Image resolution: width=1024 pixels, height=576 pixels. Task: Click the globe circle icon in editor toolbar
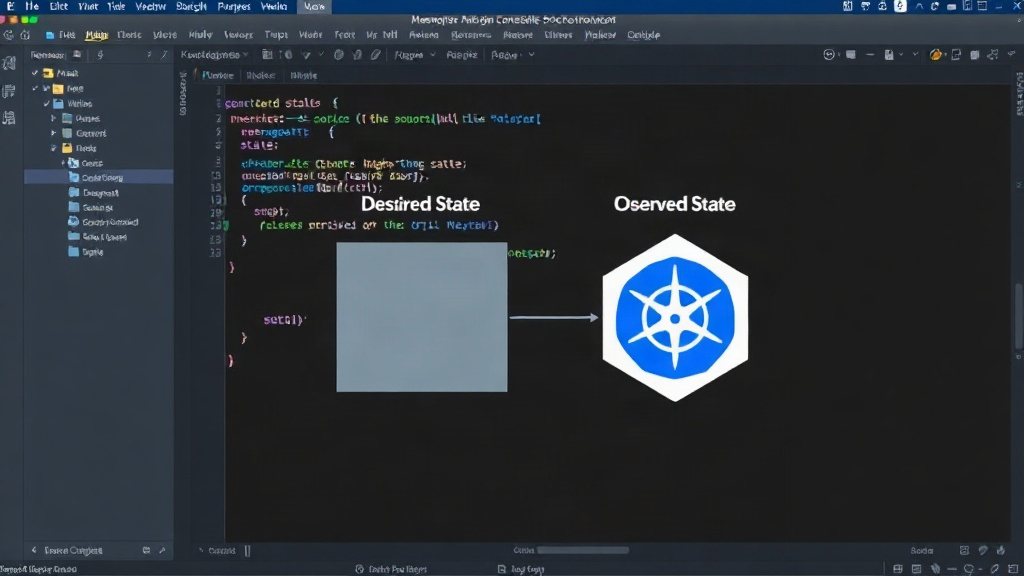click(x=338, y=55)
